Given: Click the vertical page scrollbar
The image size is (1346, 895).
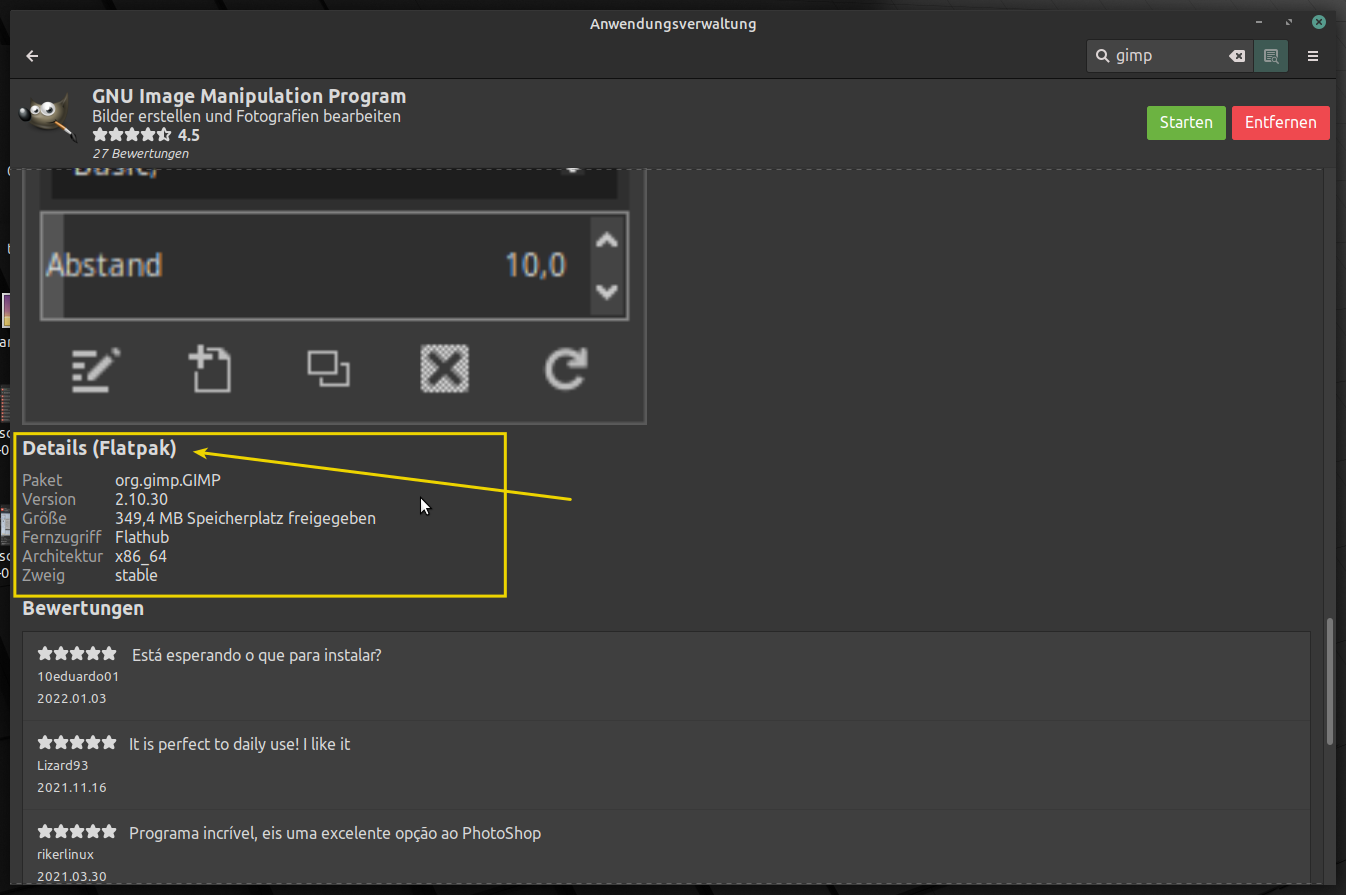Looking at the screenshot, I should [x=1330, y=680].
